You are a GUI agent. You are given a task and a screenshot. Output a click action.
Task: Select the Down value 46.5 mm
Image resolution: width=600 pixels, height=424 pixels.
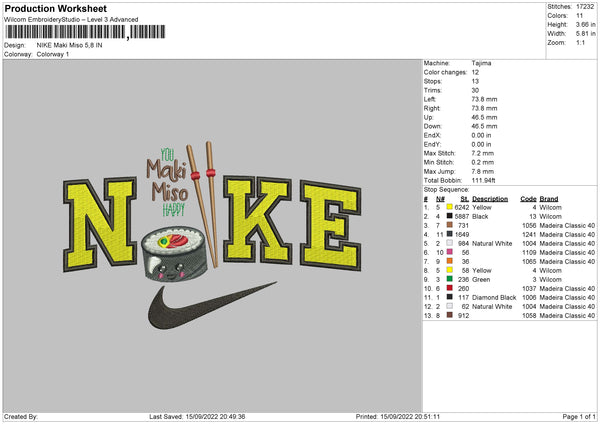(x=484, y=126)
